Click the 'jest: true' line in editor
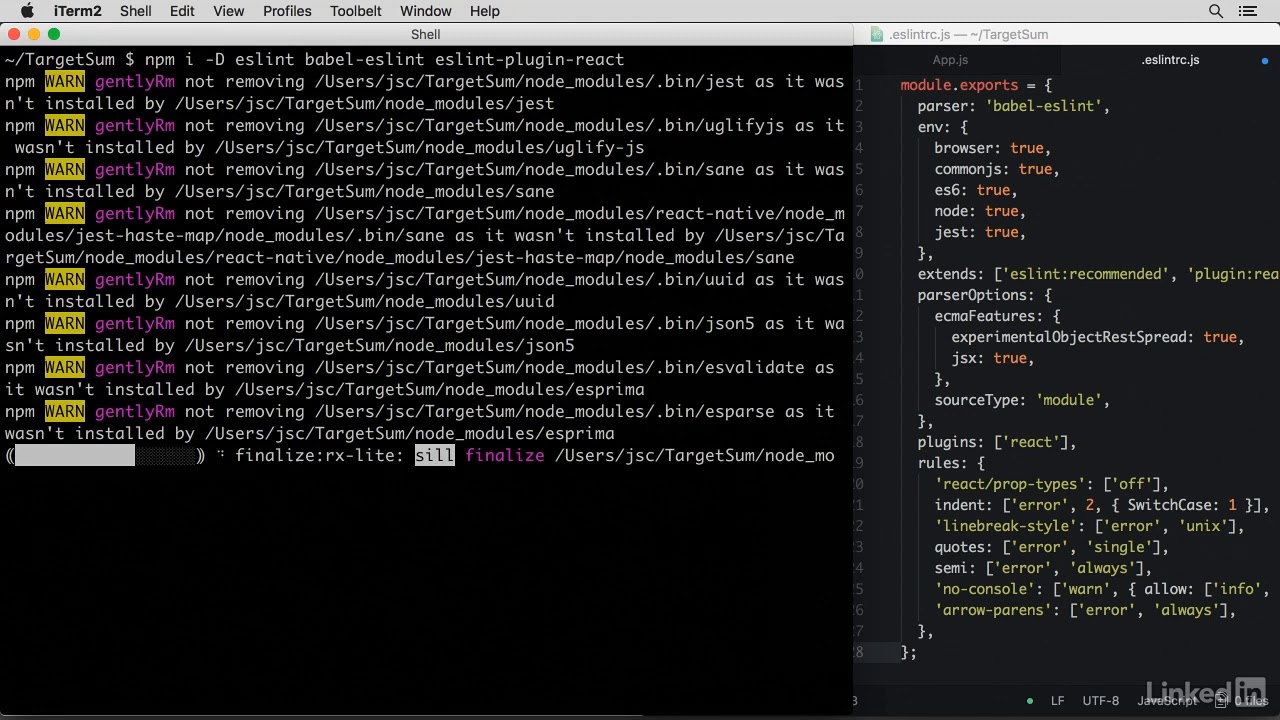 click(980, 232)
